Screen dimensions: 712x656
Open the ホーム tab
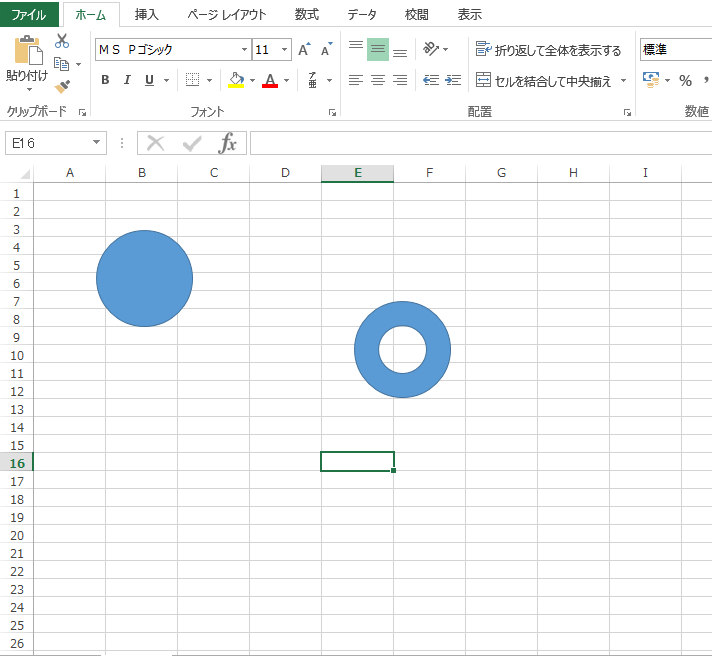click(x=91, y=15)
